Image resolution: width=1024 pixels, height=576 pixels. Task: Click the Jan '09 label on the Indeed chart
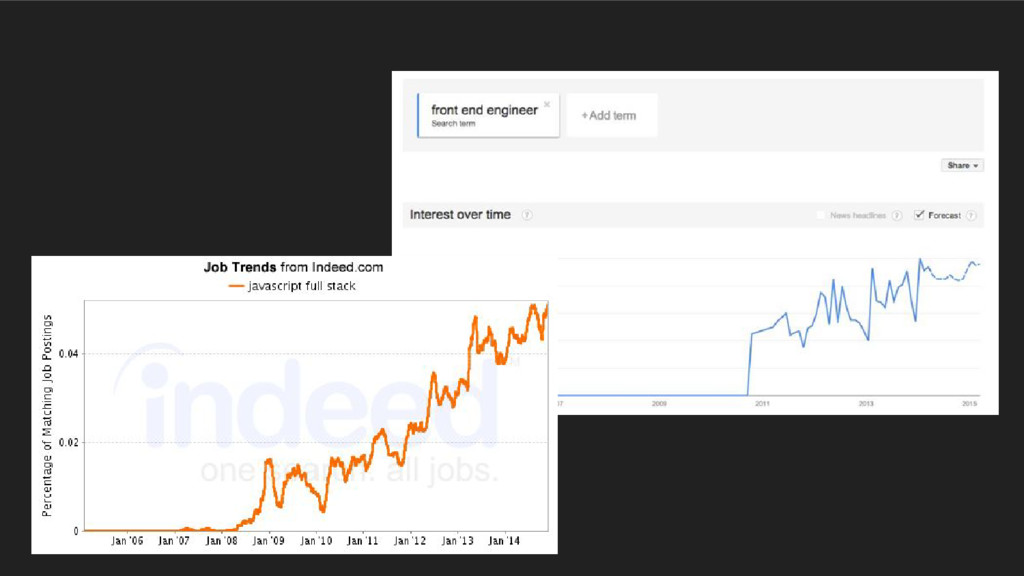point(268,541)
